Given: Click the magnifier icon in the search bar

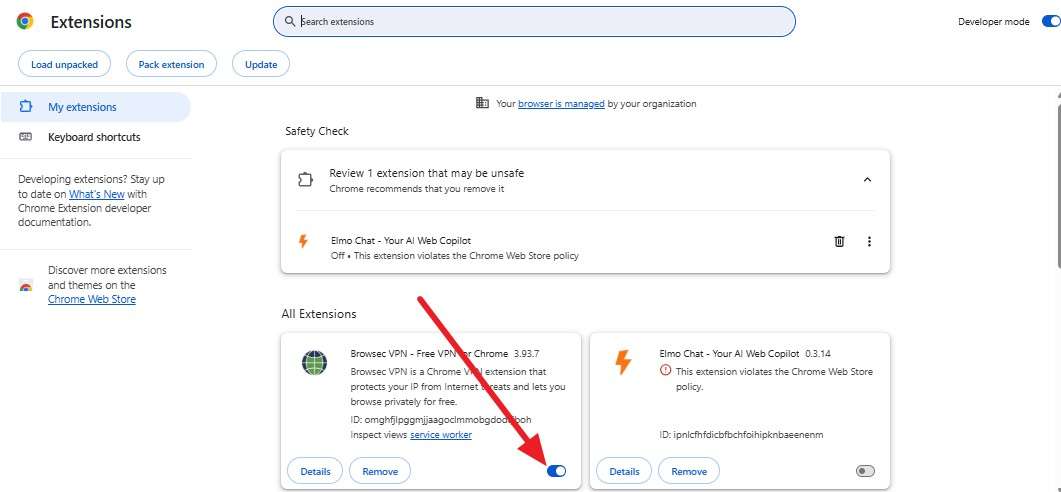Looking at the screenshot, I should (x=290, y=22).
